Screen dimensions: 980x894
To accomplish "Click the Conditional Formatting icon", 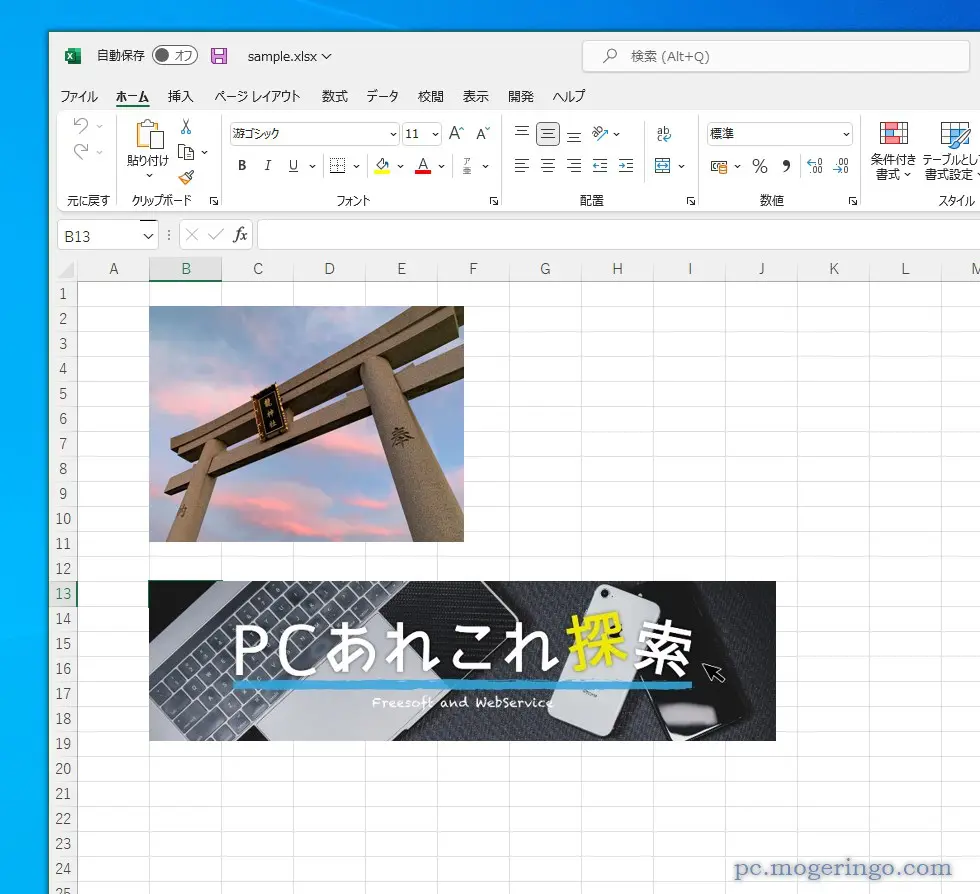I will click(x=893, y=151).
